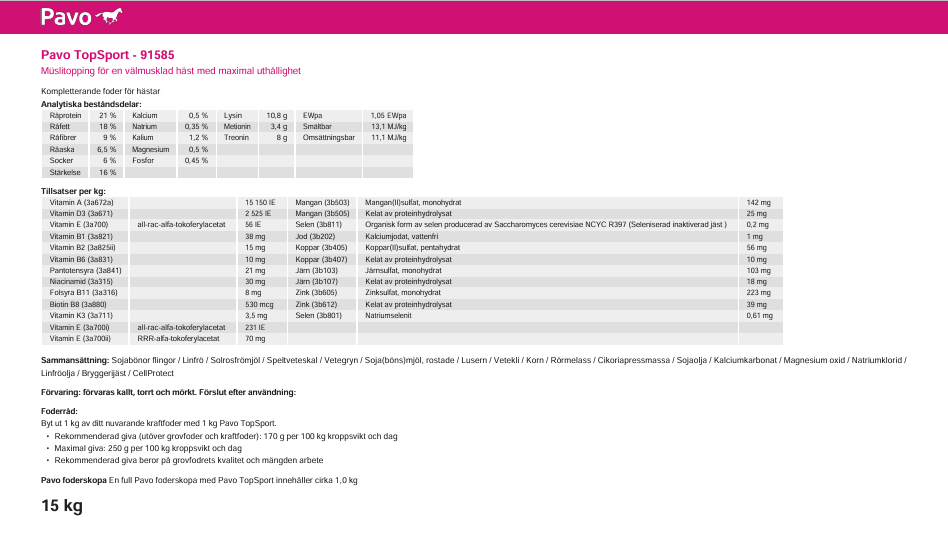
Task: Click the bold Pavo foderskopa label
Action: click(74, 481)
